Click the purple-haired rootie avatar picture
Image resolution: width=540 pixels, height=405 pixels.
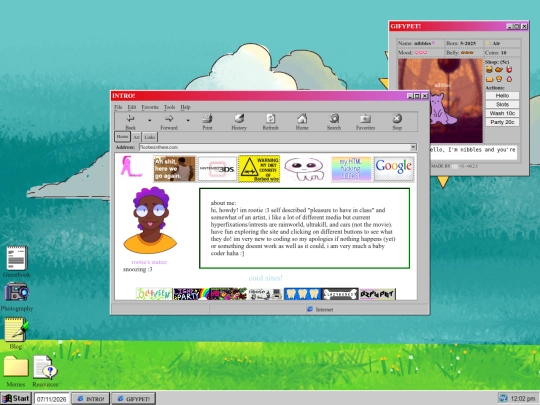[x=150, y=220]
